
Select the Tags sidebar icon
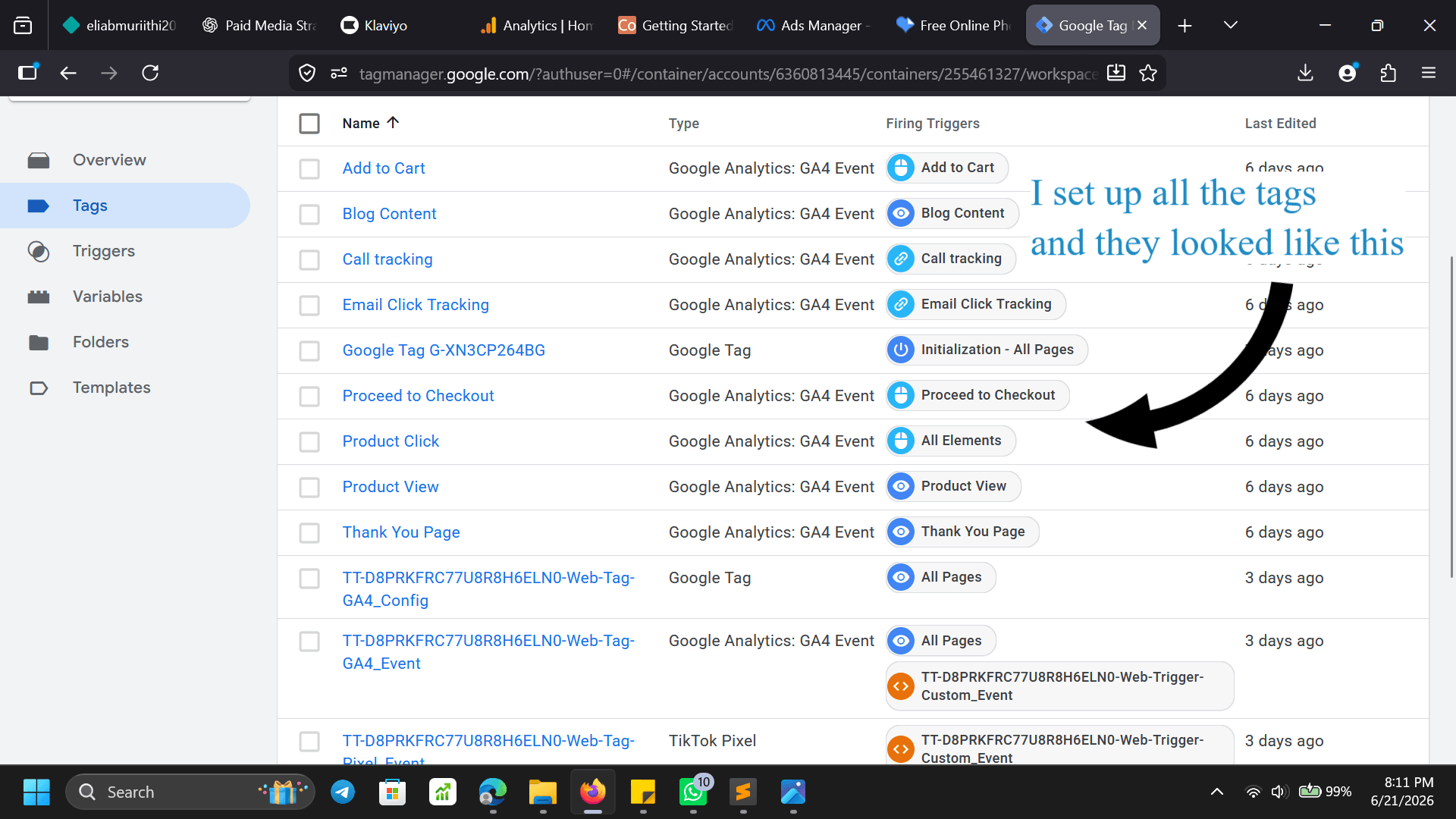tap(39, 206)
